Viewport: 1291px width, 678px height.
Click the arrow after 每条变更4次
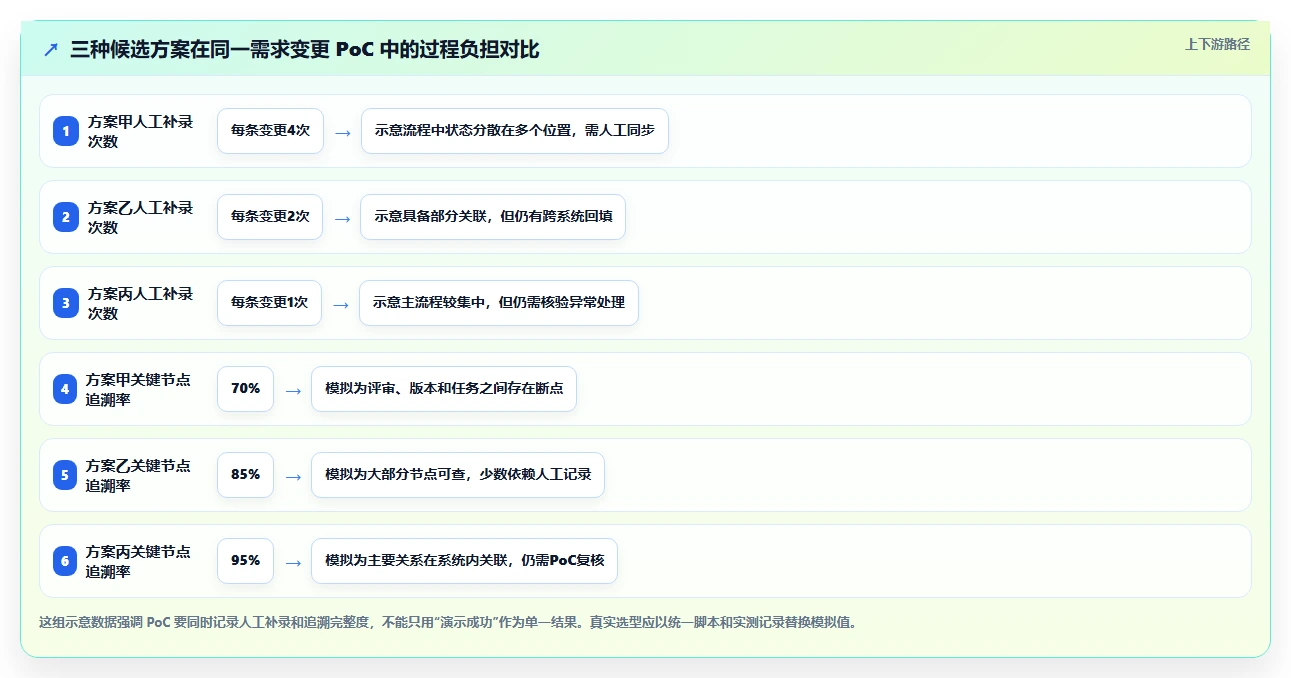[x=343, y=132]
